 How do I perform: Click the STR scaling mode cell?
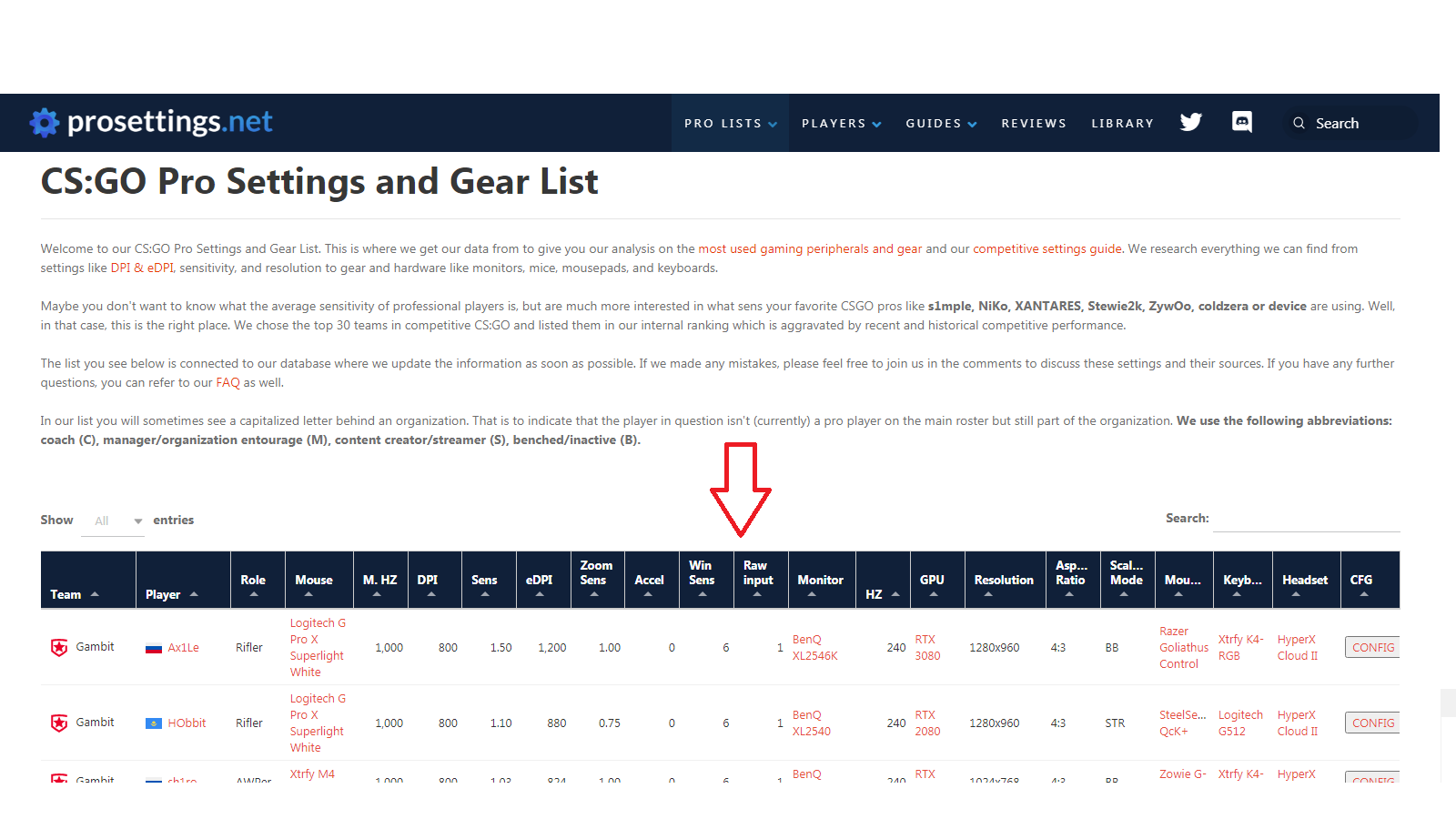click(1115, 723)
